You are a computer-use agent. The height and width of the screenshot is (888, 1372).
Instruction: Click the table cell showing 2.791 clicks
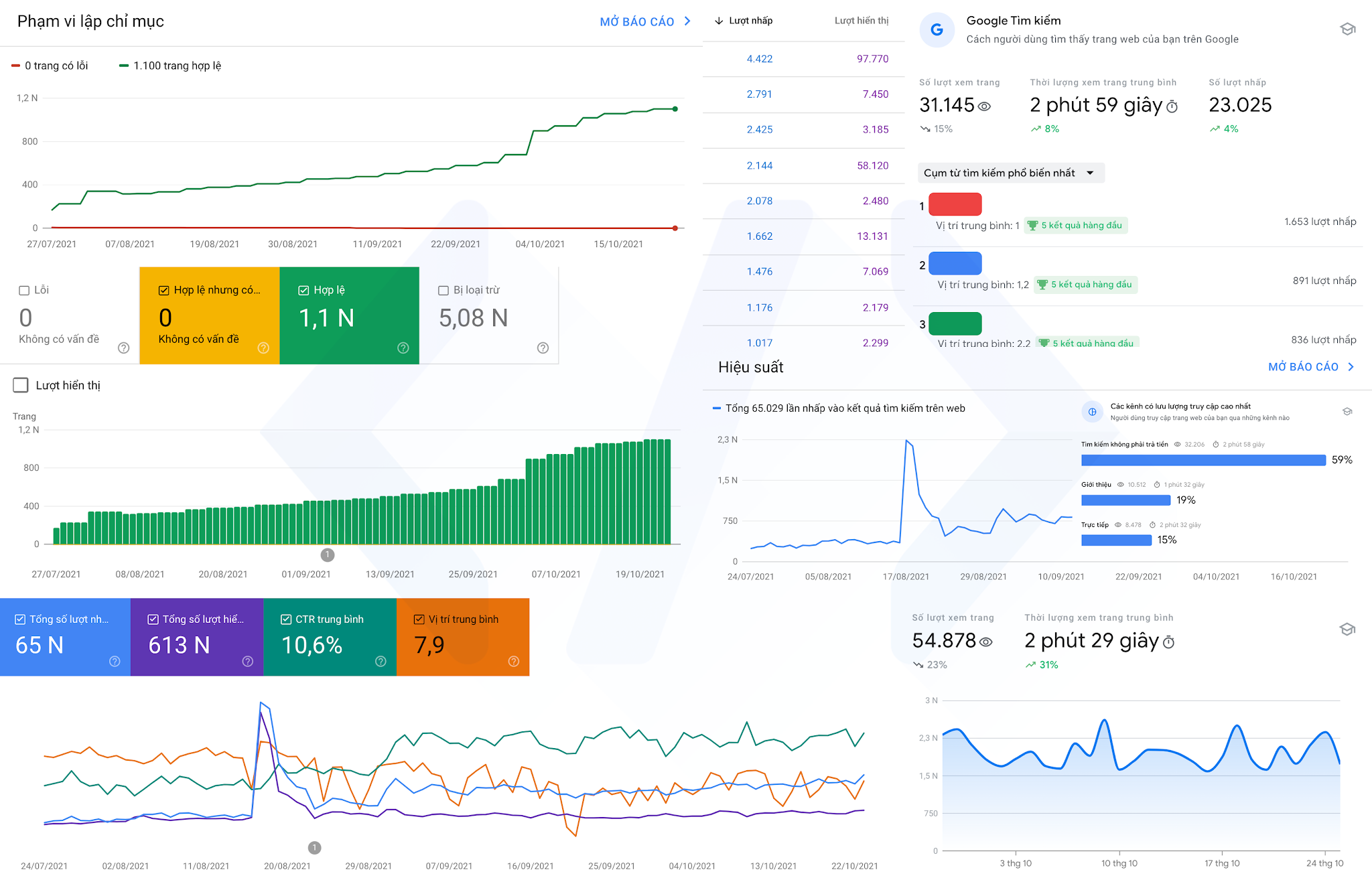point(760,94)
